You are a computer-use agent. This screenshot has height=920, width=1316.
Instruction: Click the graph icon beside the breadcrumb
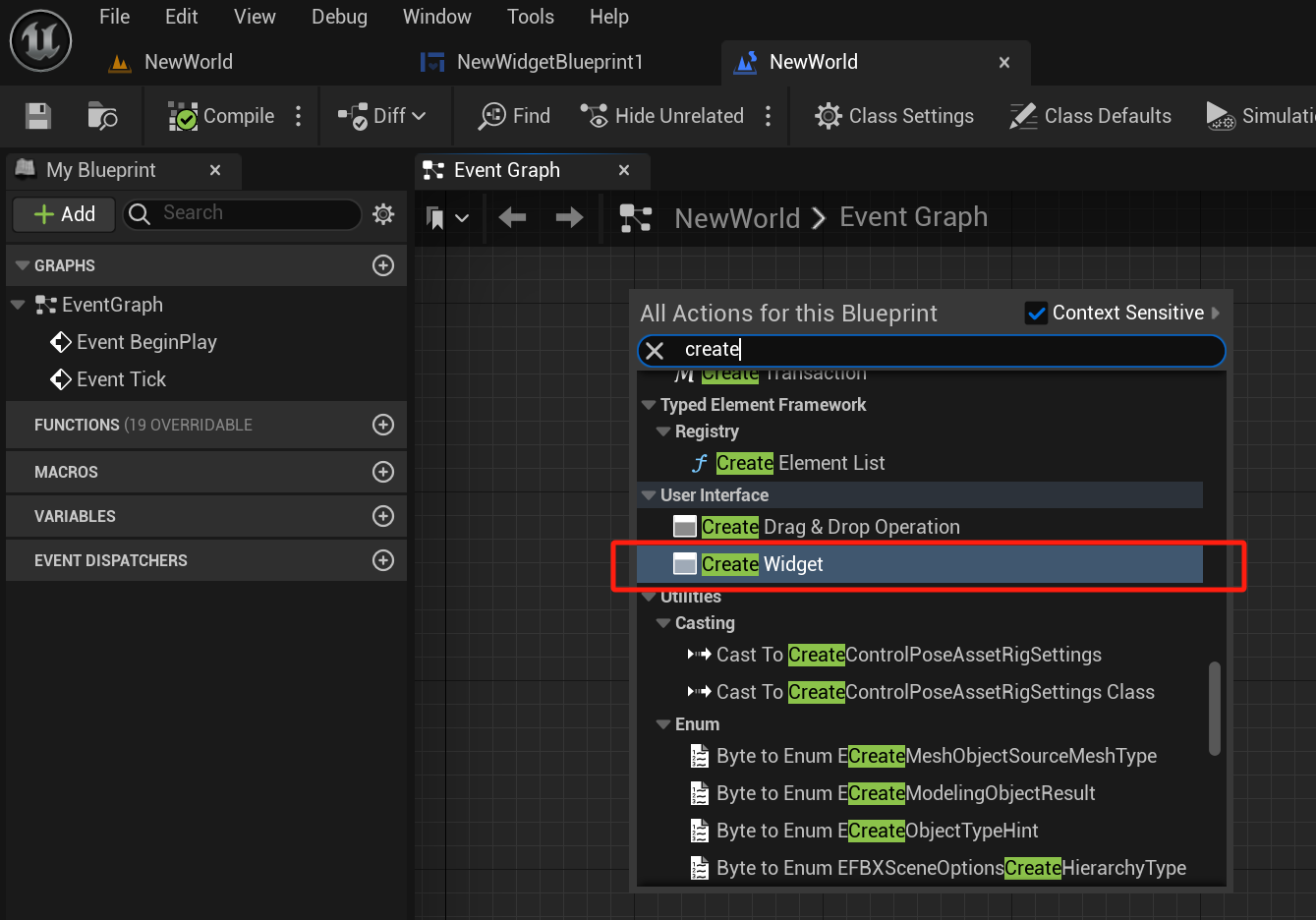pyautogui.click(x=636, y=217)
